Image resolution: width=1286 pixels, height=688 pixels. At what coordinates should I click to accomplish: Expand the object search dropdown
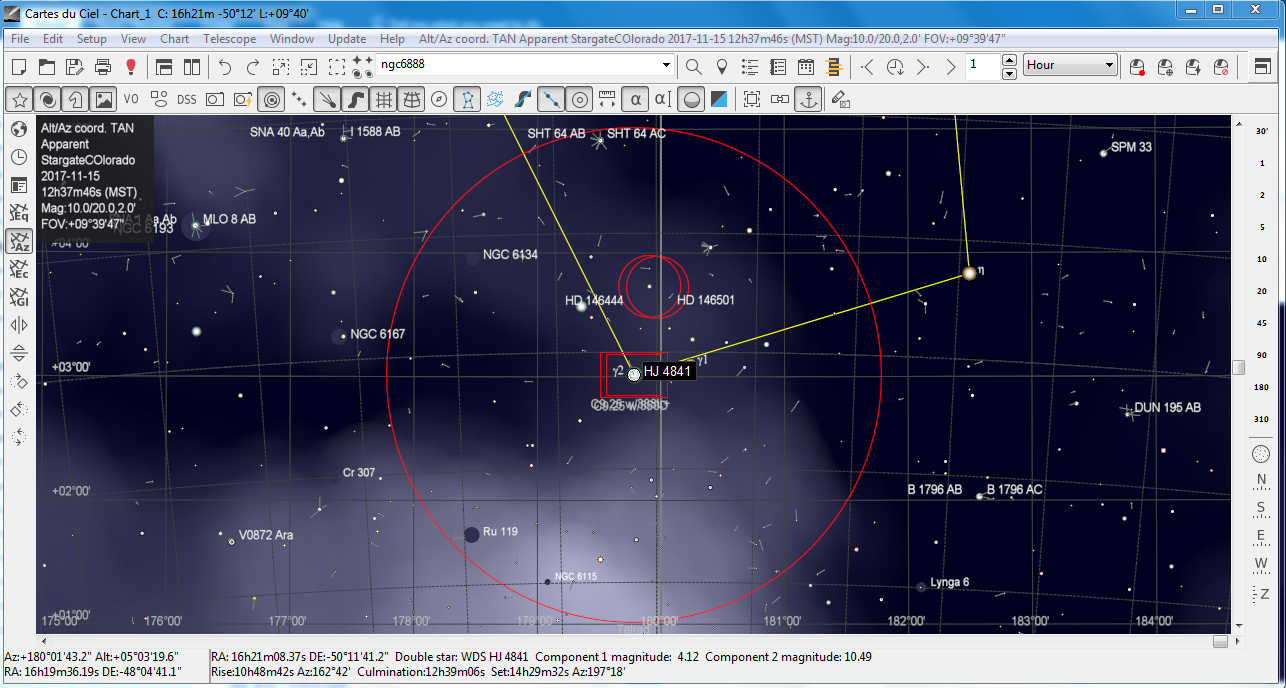tap(667, 66)
